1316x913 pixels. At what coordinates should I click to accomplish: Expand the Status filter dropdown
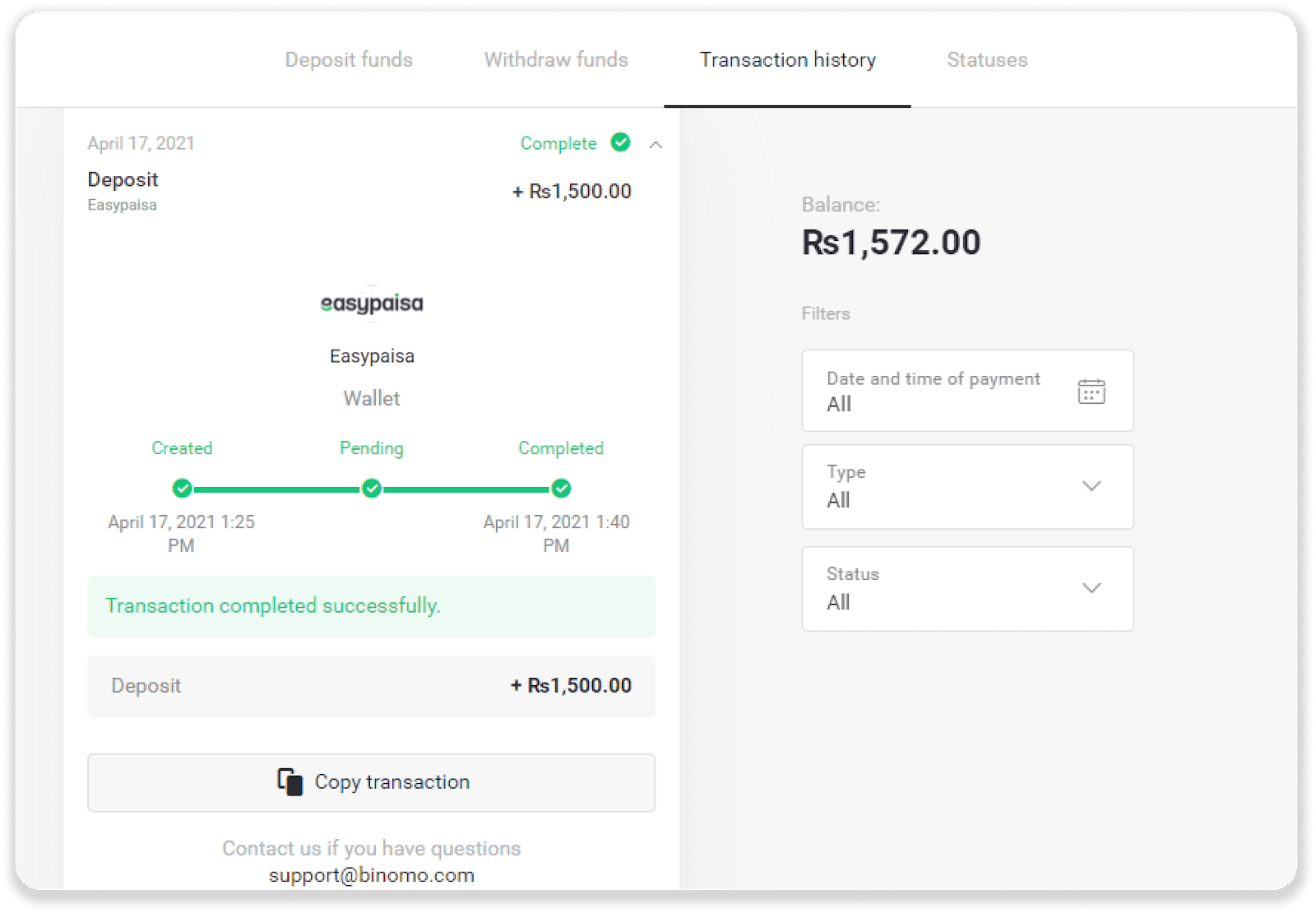1091,588
